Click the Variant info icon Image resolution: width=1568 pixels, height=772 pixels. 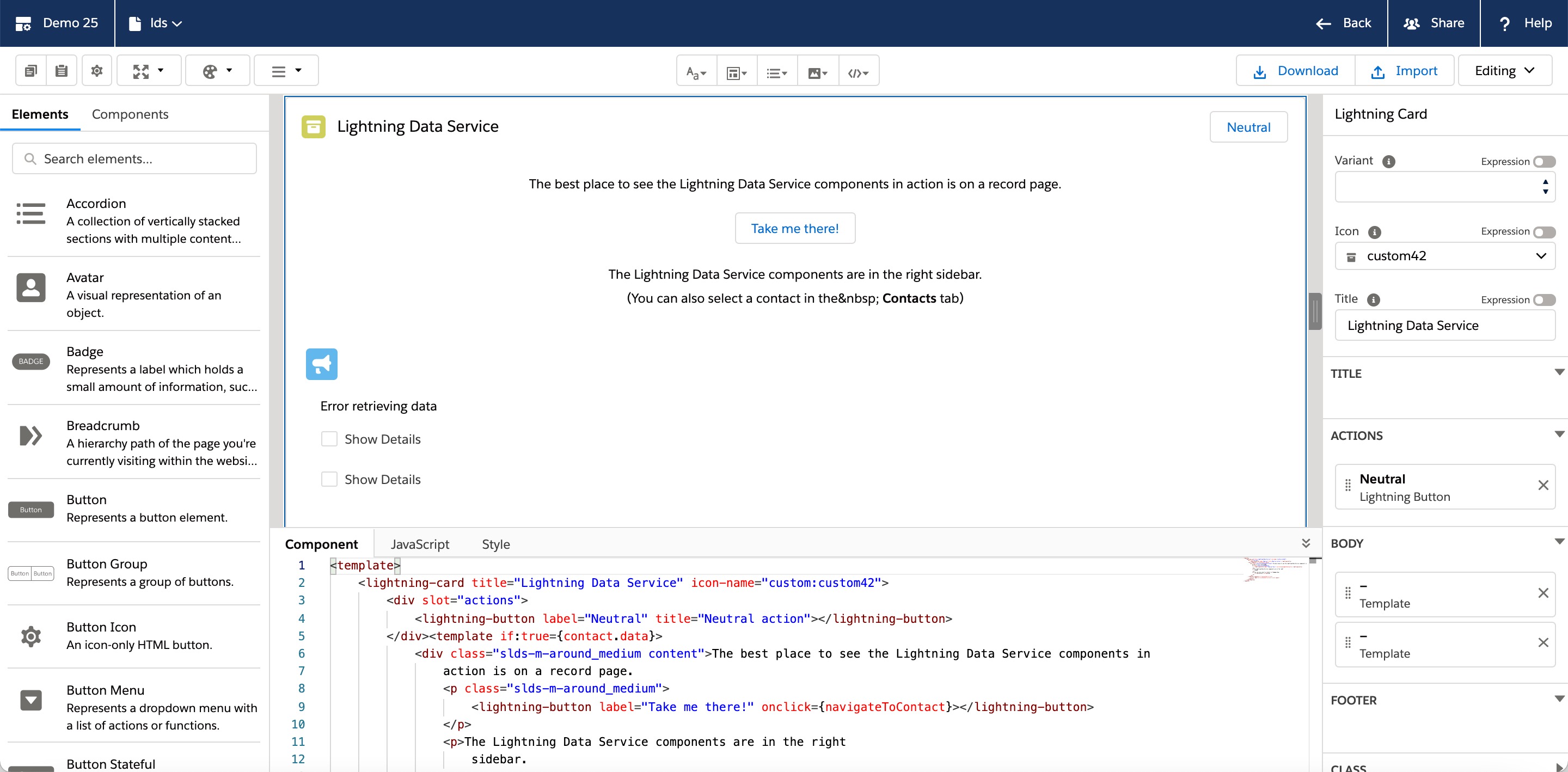(x=1388, y=161)
